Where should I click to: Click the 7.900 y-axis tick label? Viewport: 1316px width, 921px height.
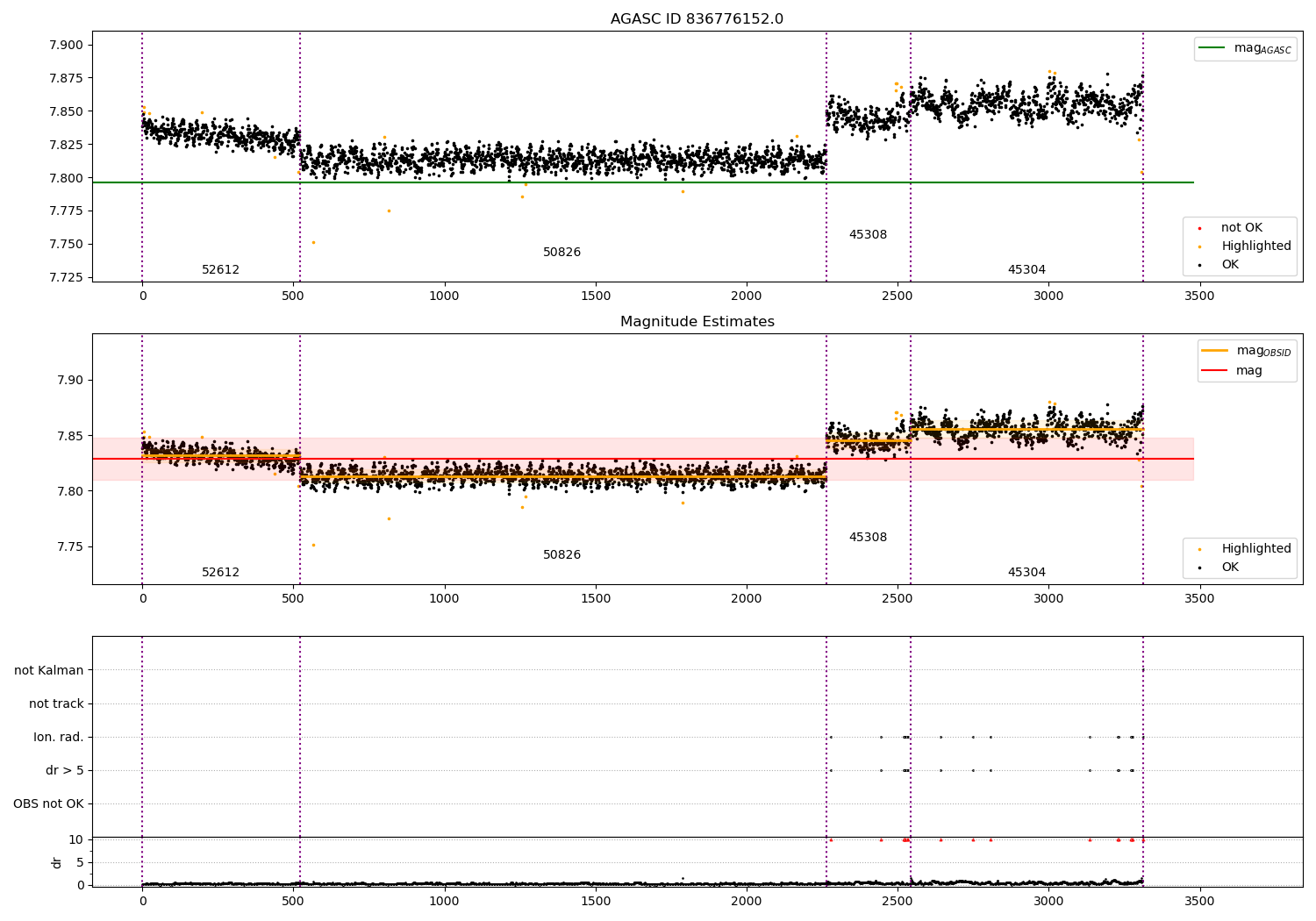tap(67, 45)
